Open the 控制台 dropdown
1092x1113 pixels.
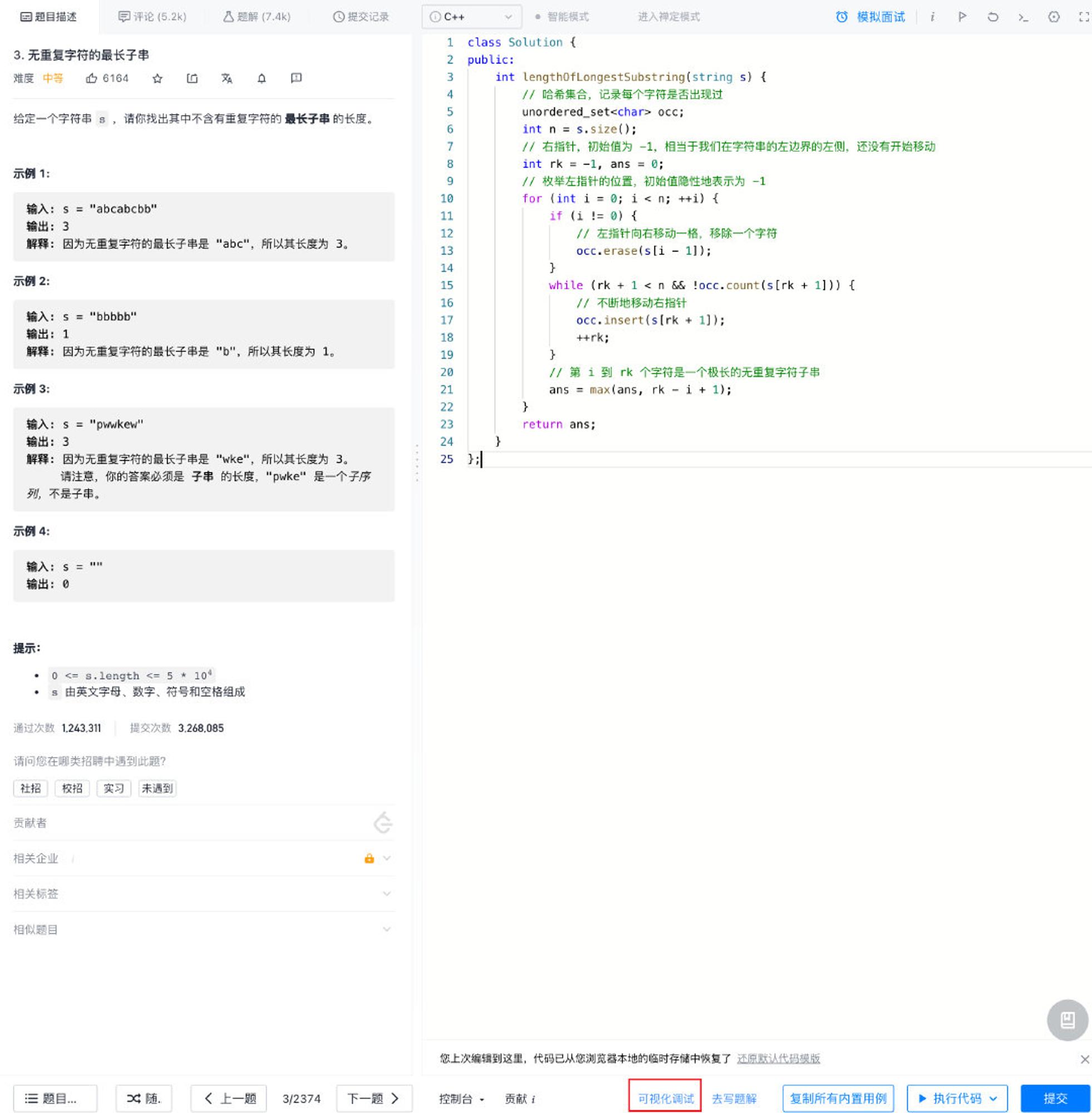pyautogui.click(x=461, y=1099)
